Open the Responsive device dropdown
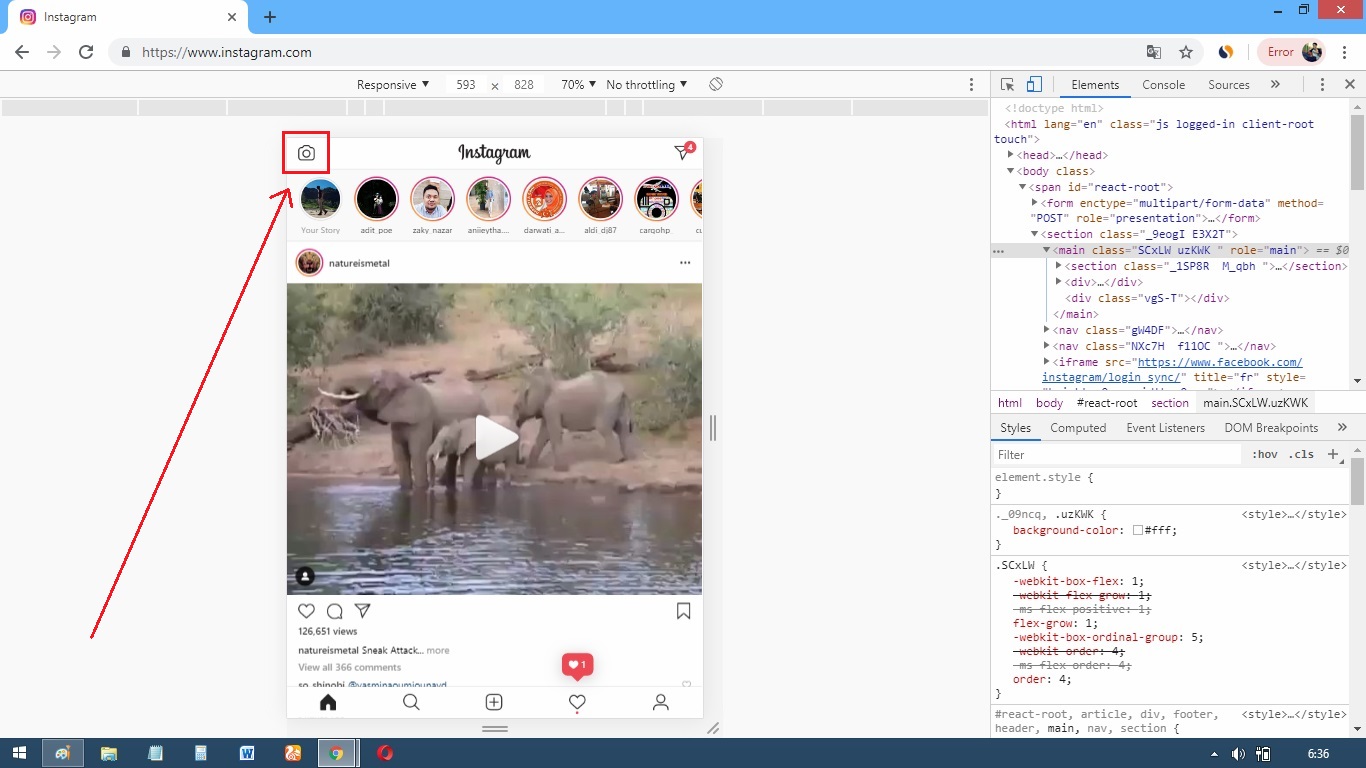The image size is (1366, 768). coord(393,85)
